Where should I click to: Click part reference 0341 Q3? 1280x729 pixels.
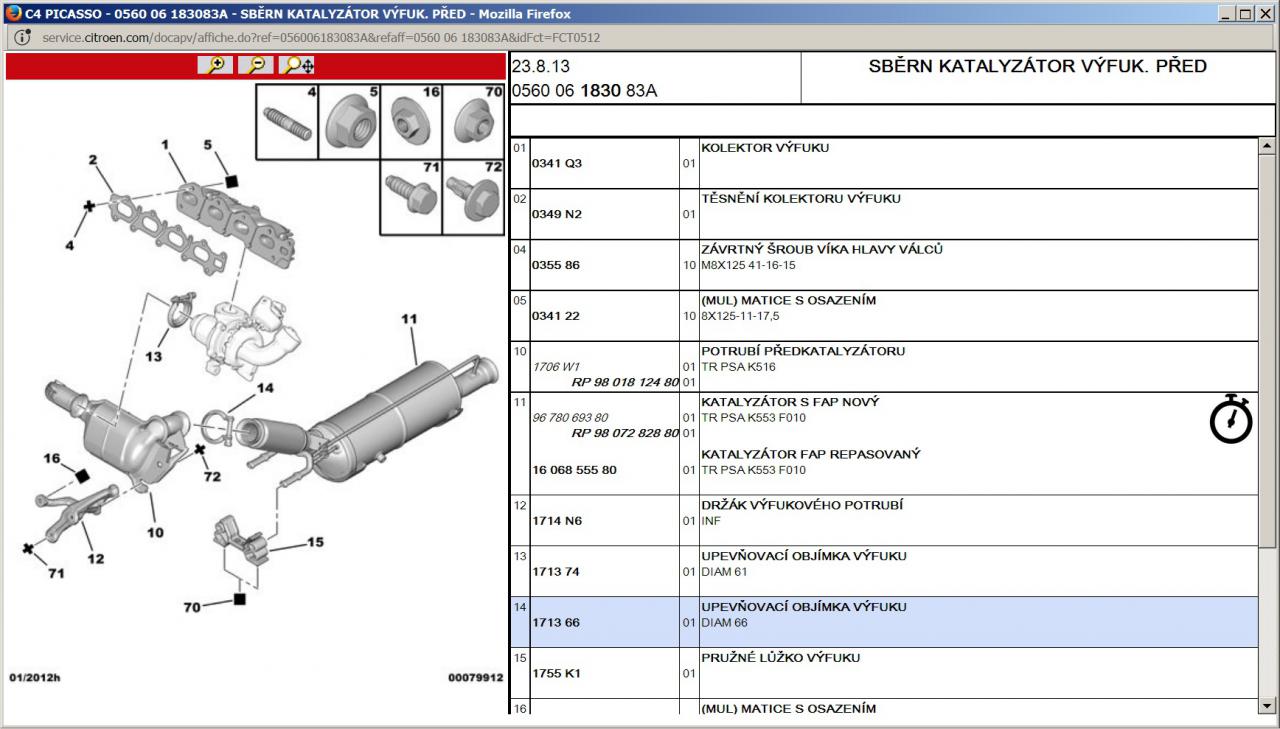point(557,163)
